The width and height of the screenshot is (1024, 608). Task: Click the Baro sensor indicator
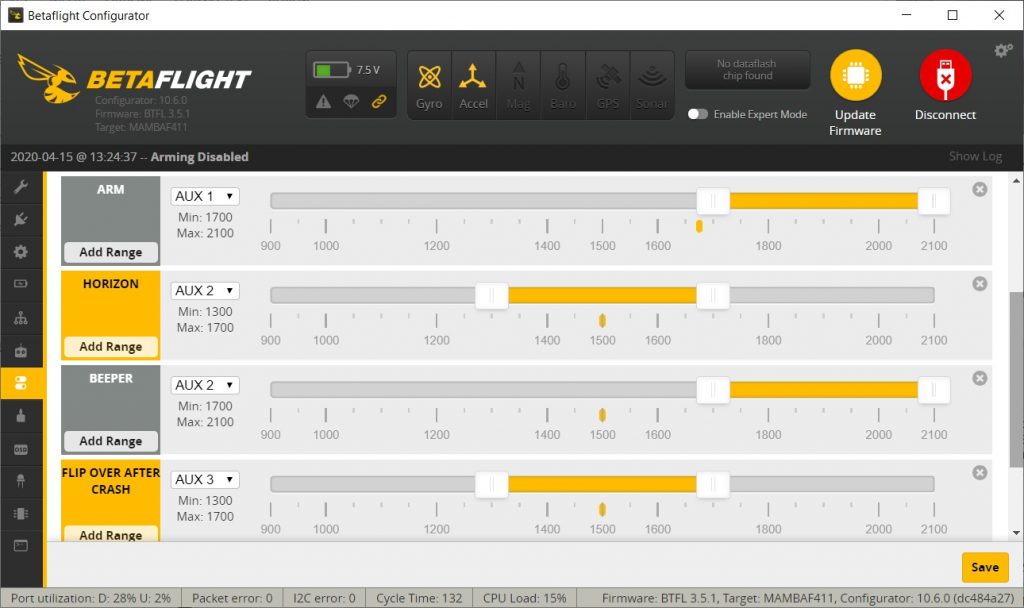pyautogui.click(x=562, y=86)
